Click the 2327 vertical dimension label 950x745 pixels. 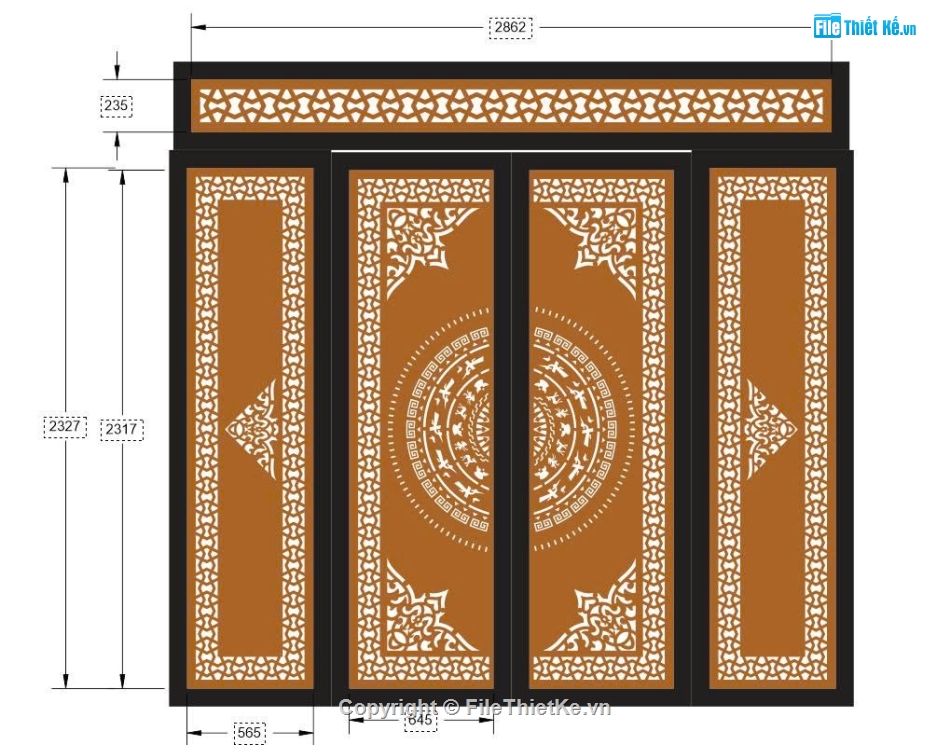(x=66, y=427)
